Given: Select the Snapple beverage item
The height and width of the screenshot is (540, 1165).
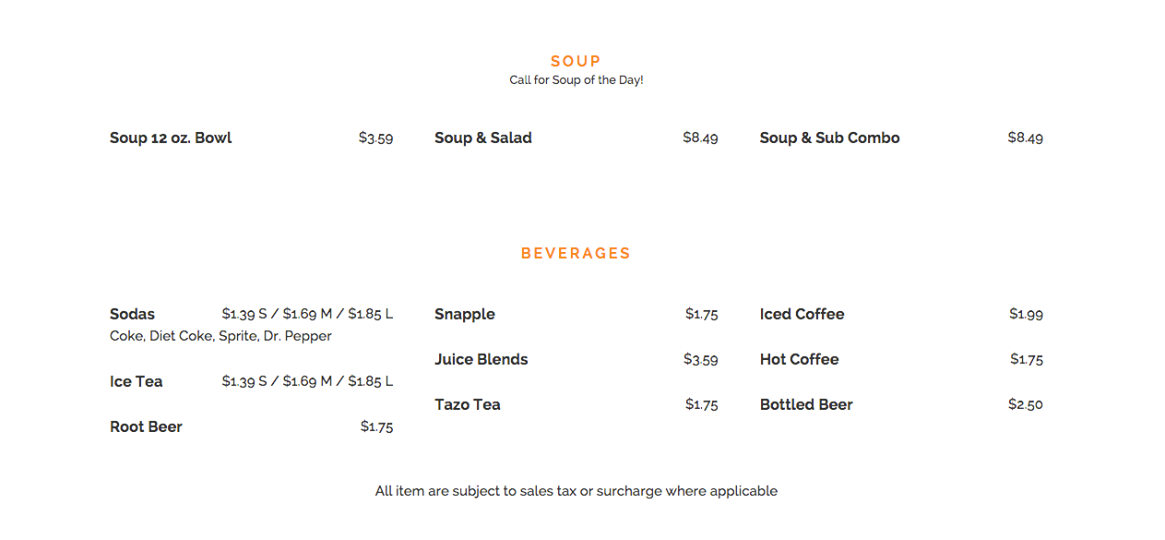Looking at the screenshot, I should pos(464,314).
